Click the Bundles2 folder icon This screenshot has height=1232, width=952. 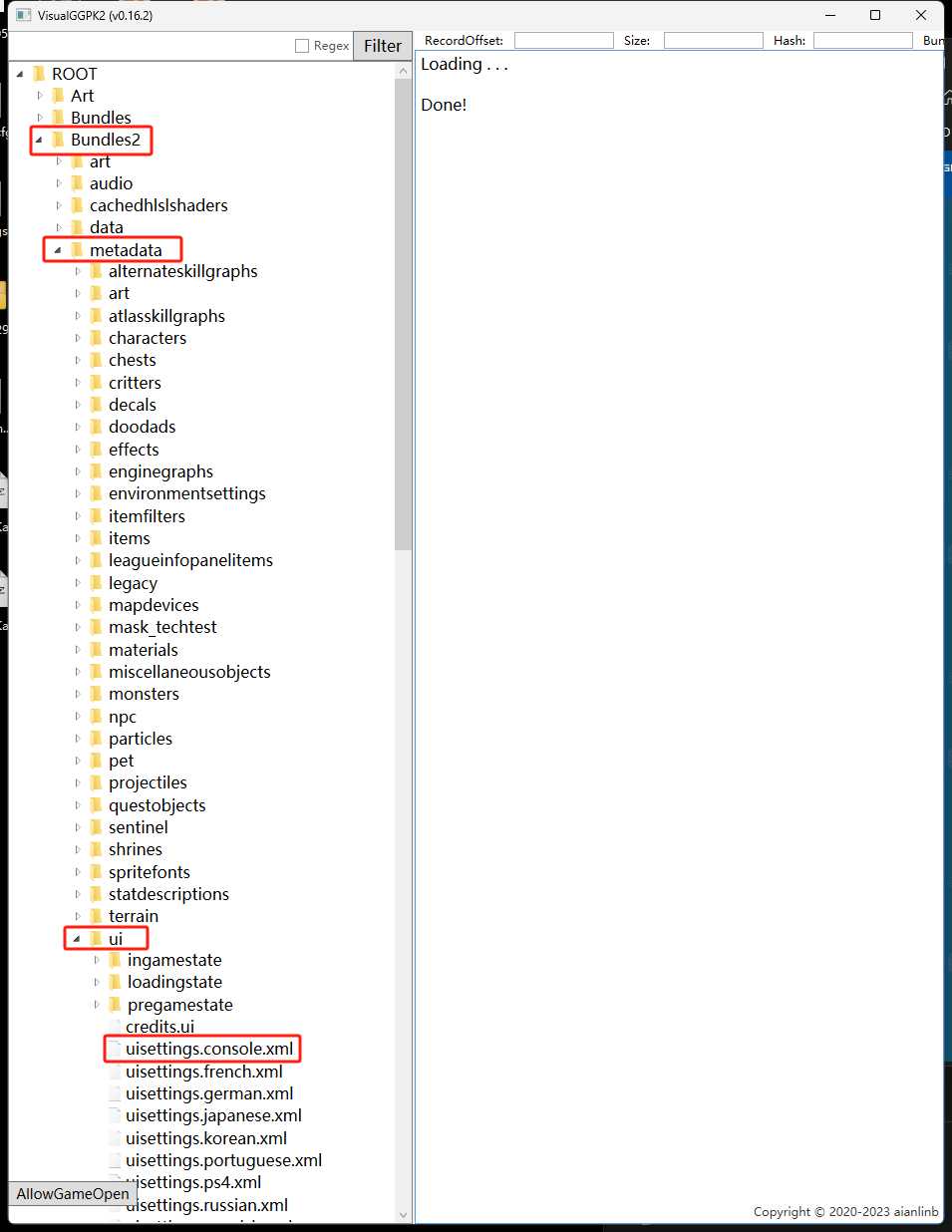[58, 140]
